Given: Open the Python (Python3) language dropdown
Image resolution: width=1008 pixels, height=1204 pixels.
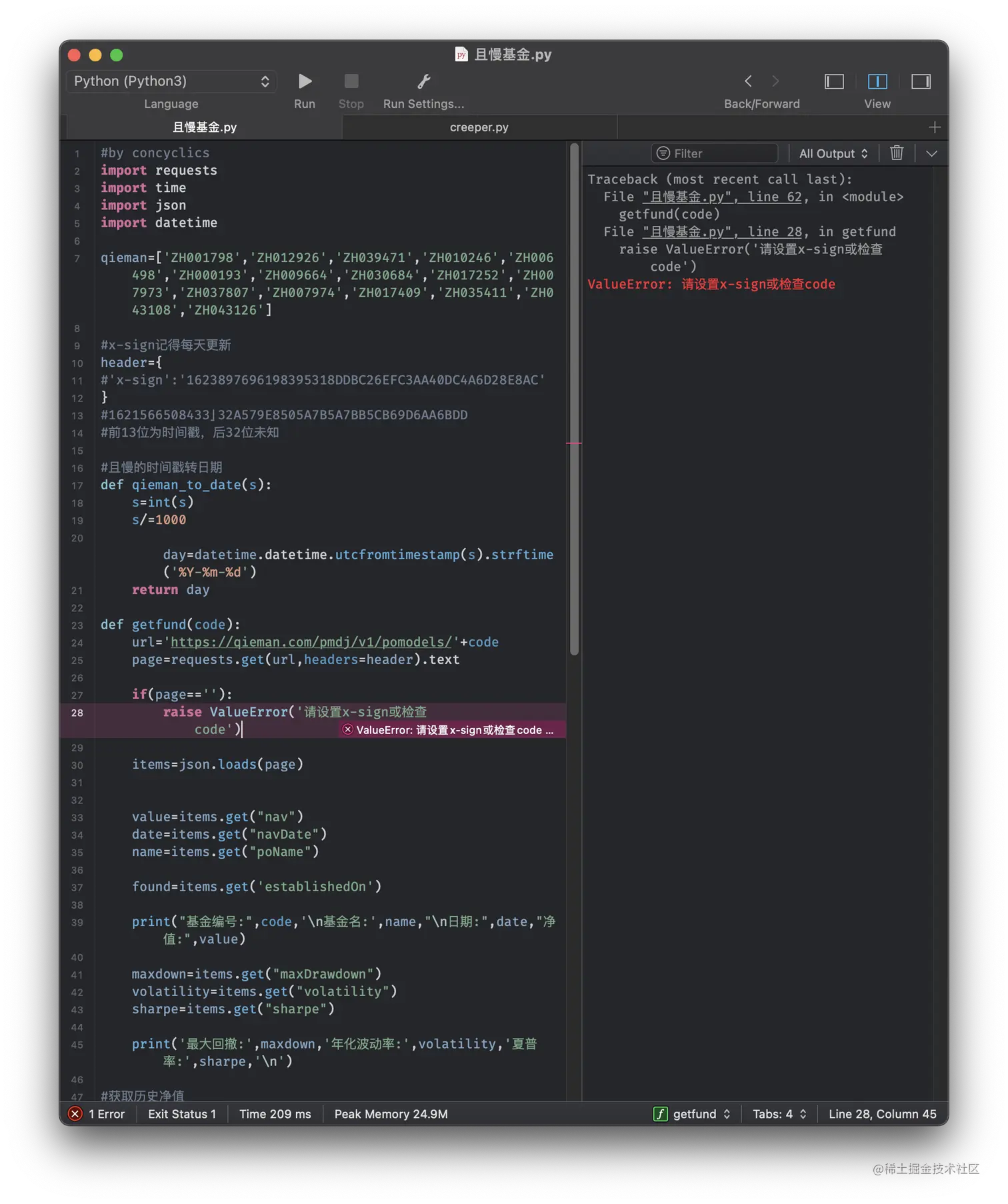Looking at the screenshot, I should (171, 81).
